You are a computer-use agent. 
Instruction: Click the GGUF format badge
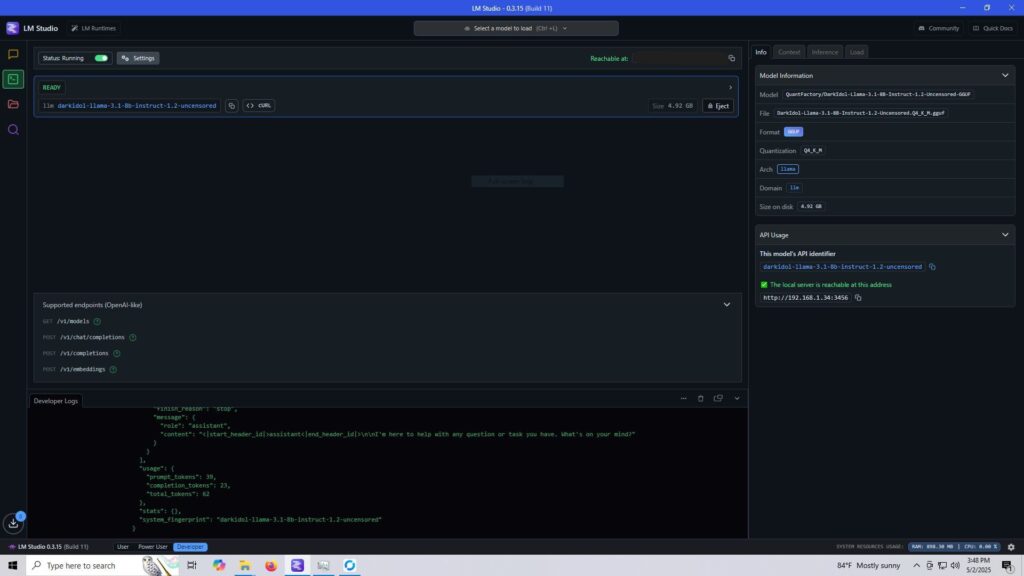click(793, 132)
